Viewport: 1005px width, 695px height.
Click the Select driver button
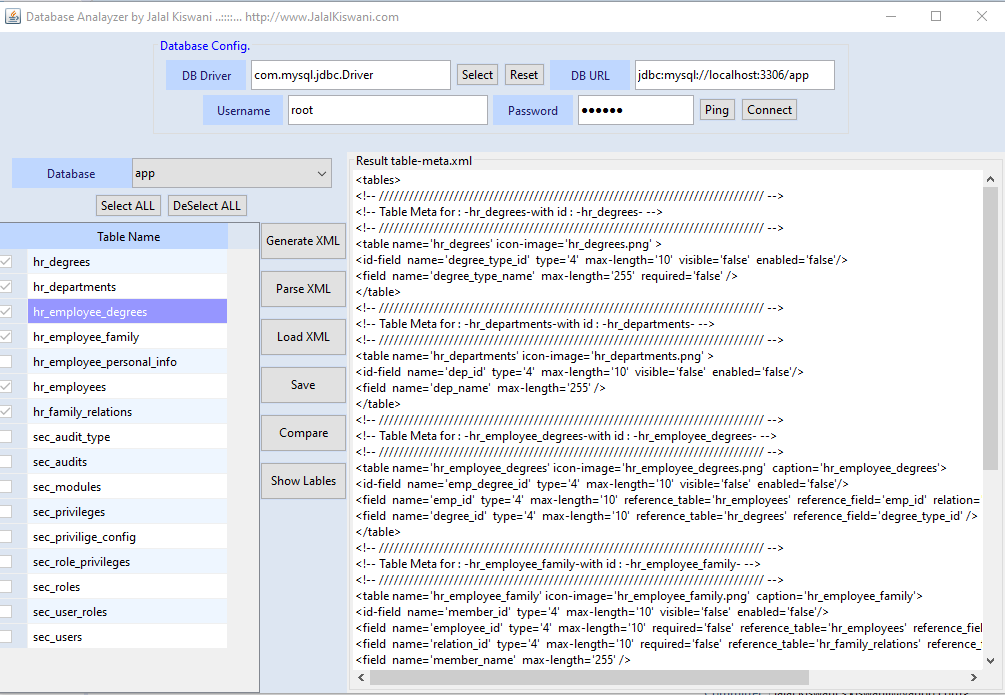coord(477,75)
